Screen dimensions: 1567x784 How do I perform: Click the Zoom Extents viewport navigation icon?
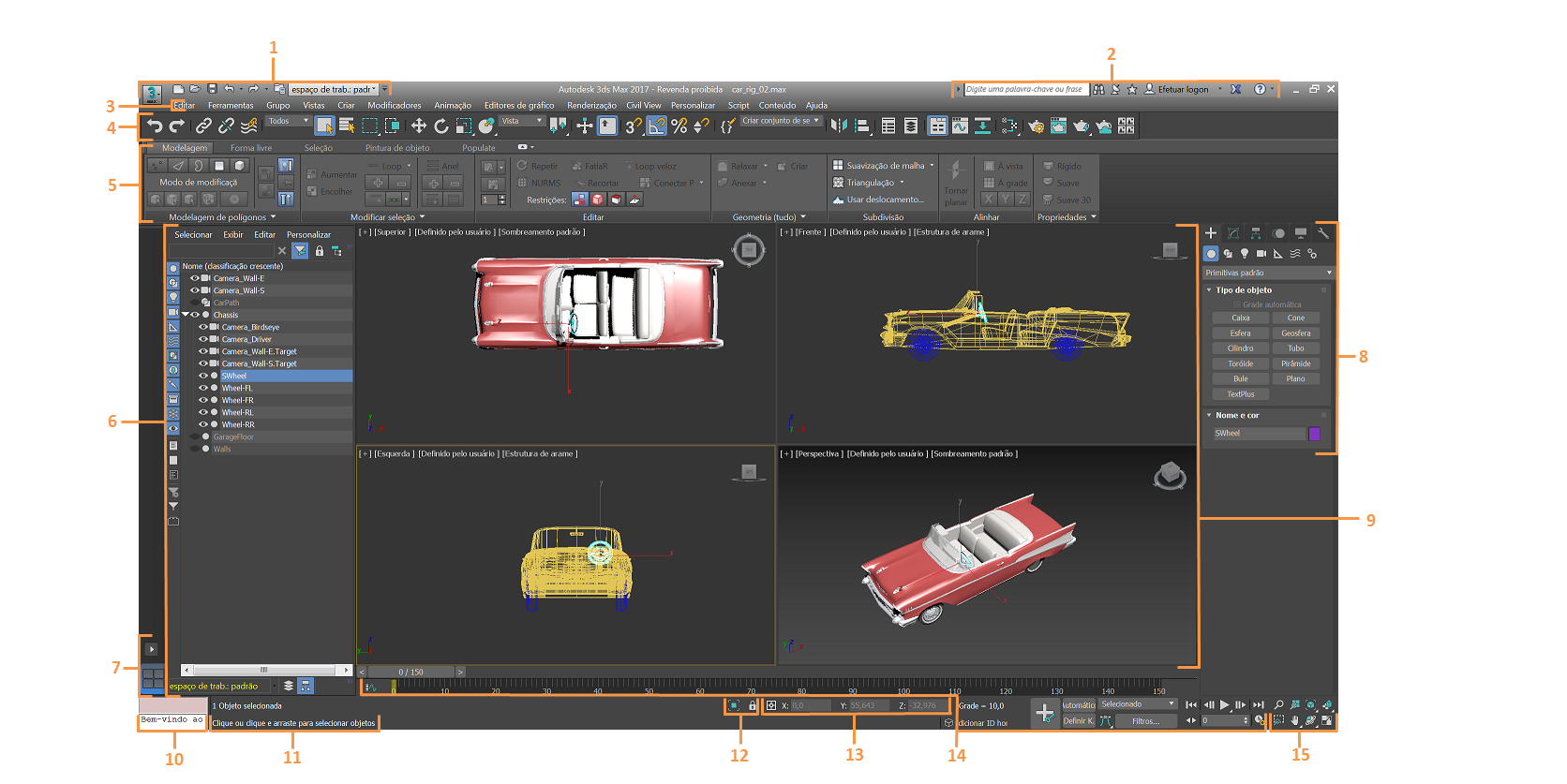coord(1311,705)
